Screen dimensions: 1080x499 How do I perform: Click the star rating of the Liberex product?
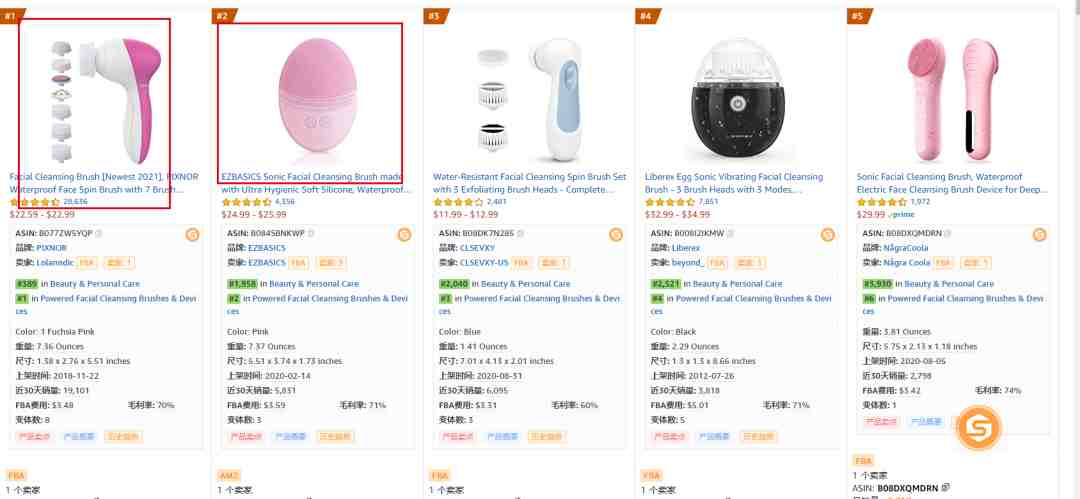point(669,202)
